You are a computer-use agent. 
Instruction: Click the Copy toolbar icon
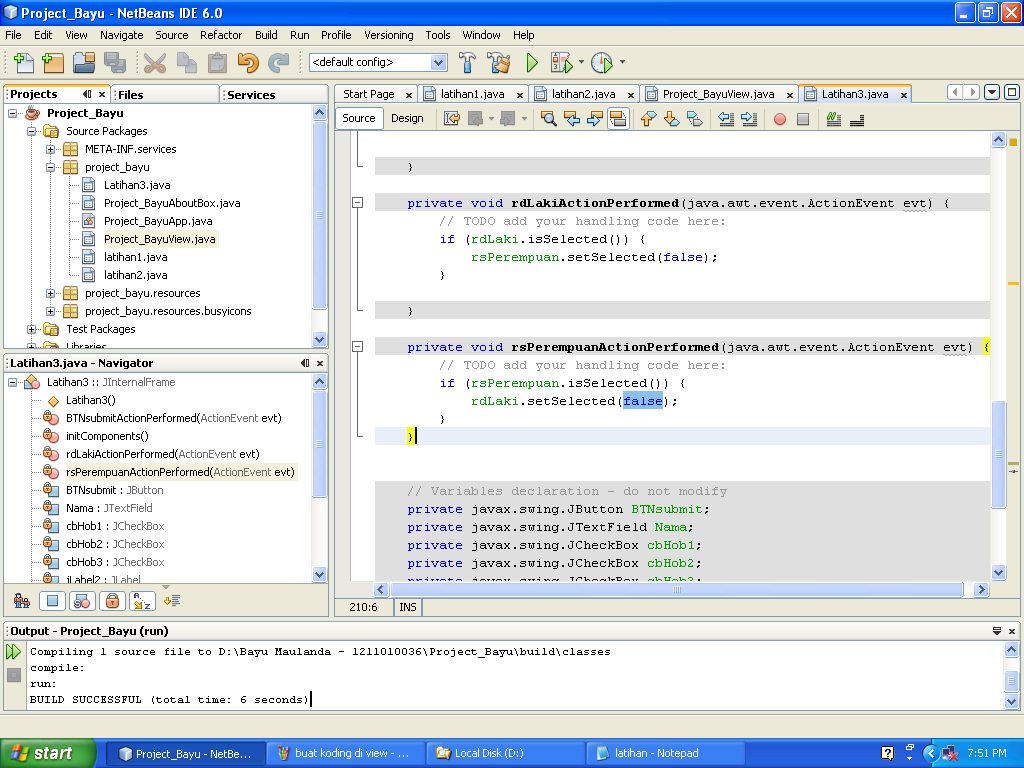pos(187,63)
